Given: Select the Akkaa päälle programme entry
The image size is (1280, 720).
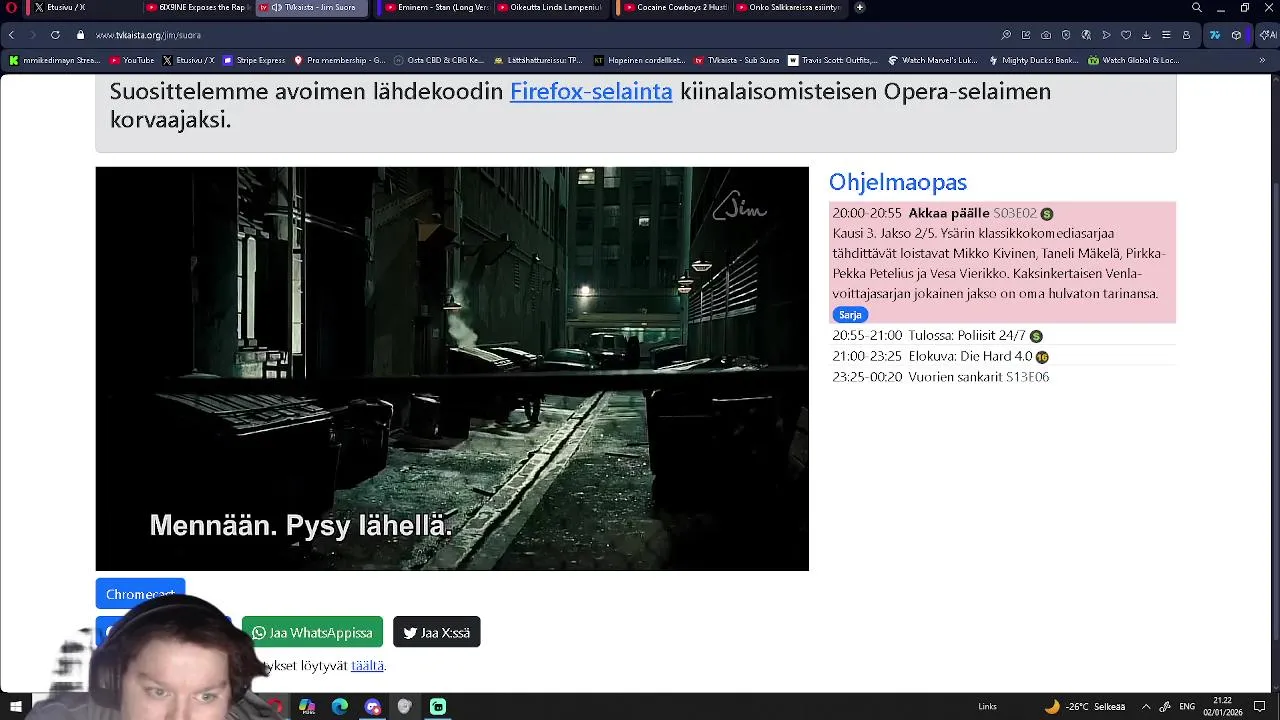Looking at the screenshot, I should click(x=1002, y=263).
